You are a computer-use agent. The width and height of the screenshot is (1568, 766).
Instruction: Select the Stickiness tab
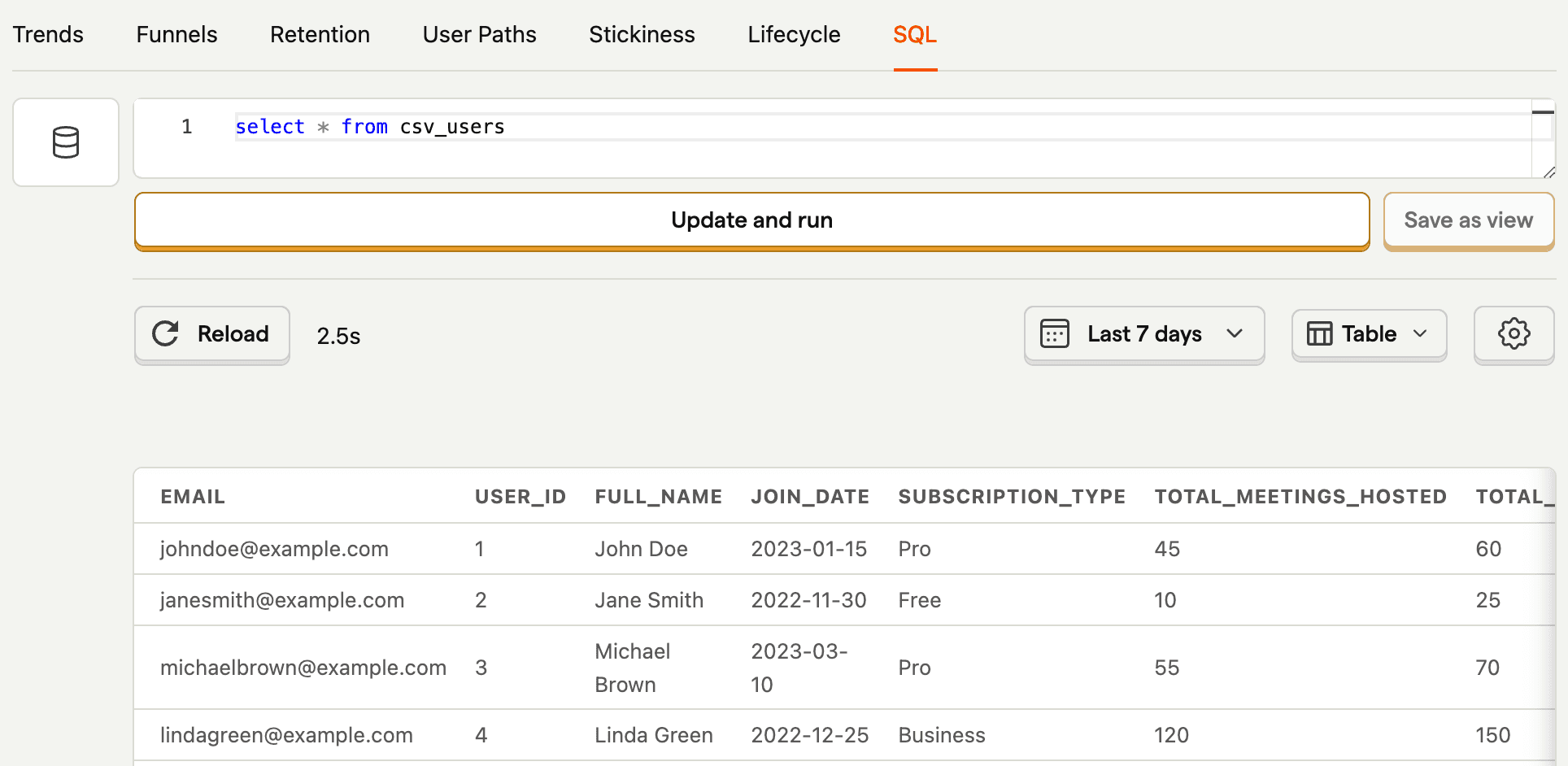pyautogui.click(x=642, y=34)
